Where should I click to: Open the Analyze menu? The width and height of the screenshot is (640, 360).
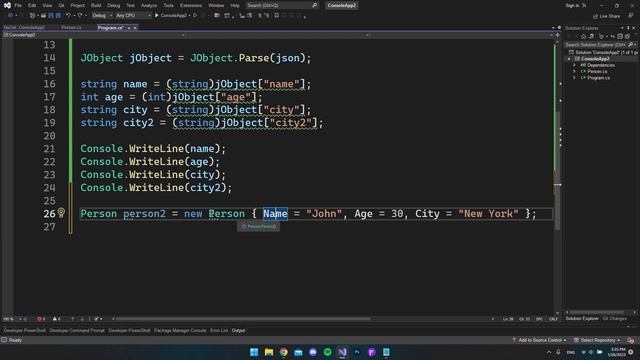point(149,6)
